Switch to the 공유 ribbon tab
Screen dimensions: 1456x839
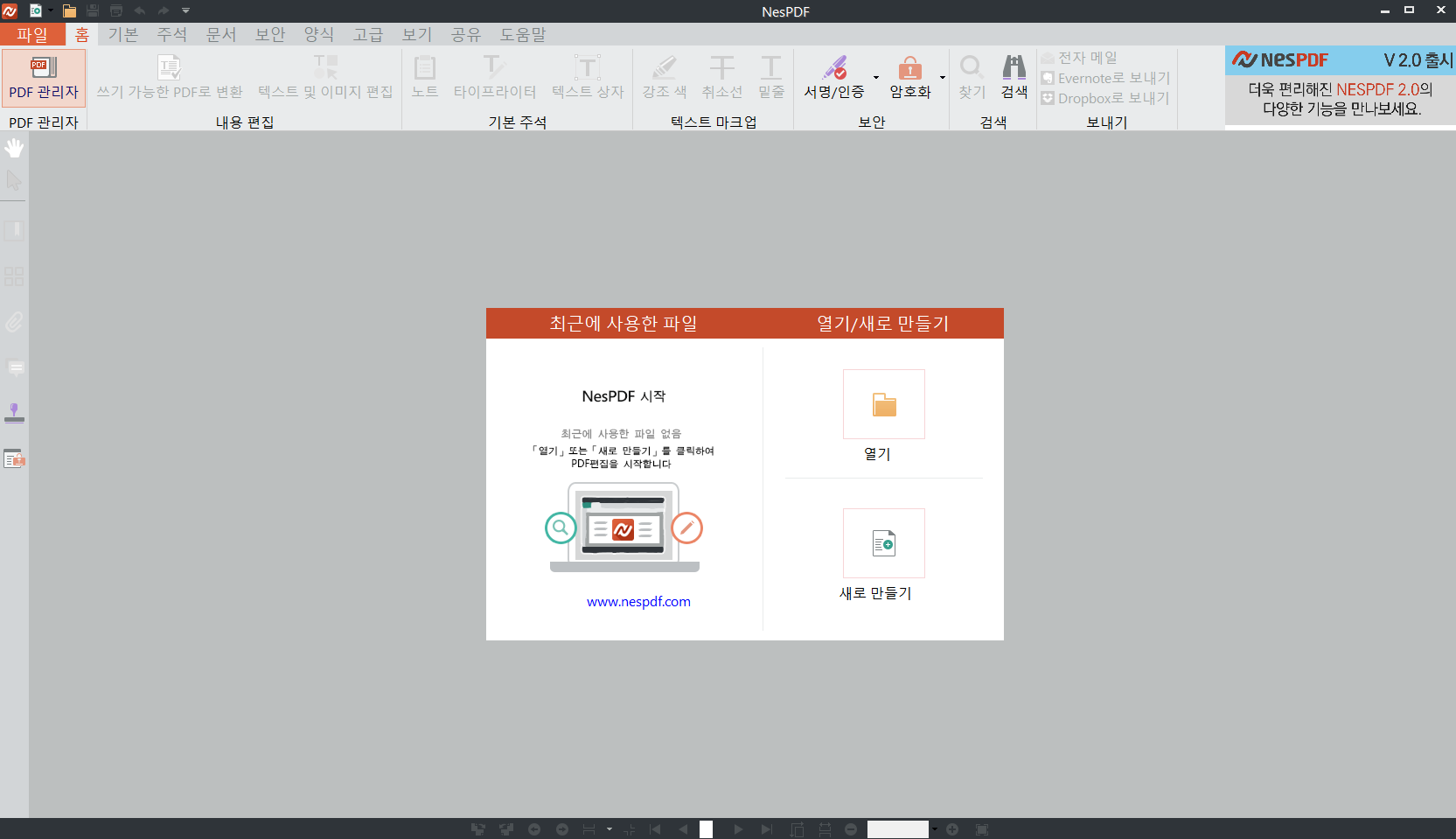(x=466, y=34)
